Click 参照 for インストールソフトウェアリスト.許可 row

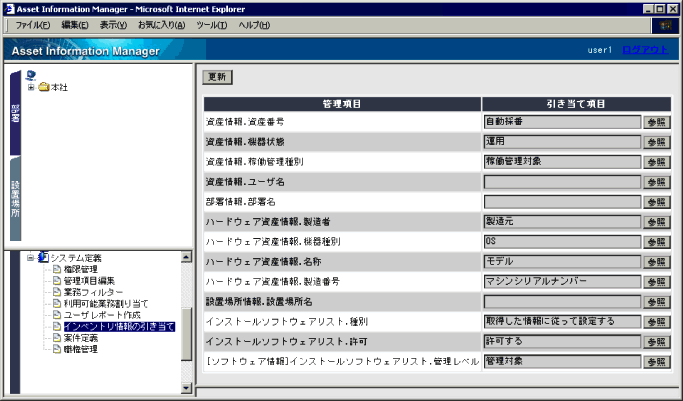coord(656,342)
